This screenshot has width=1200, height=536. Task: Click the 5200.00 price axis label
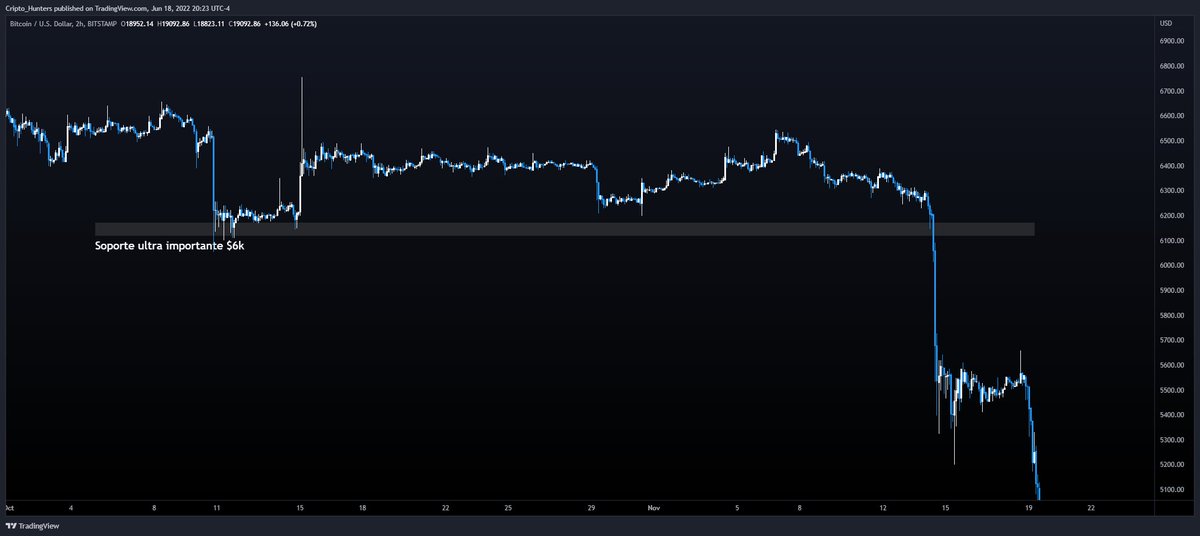pos(1172,465)
